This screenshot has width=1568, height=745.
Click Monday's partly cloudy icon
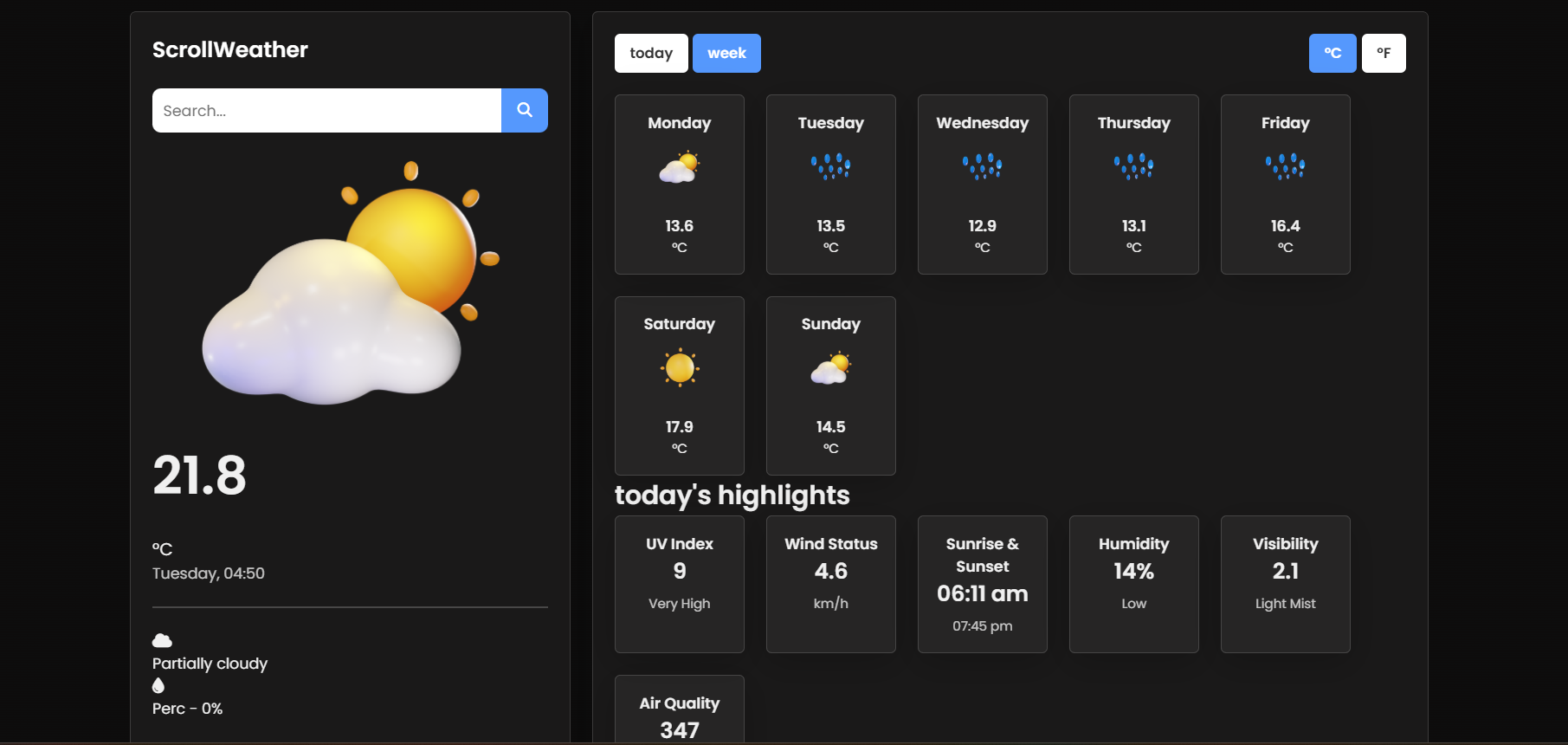(x=679, y=166)
